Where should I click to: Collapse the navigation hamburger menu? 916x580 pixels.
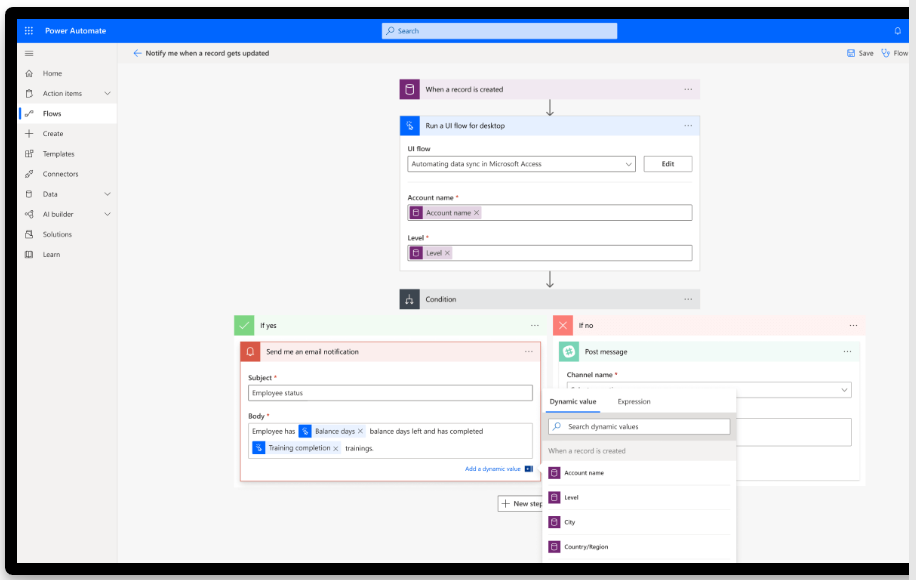click(29, 53)
